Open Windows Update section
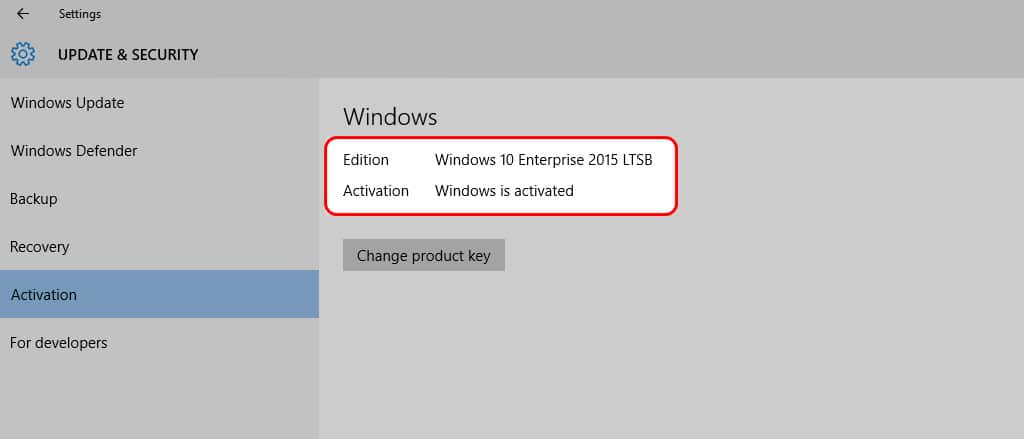Viewport: 1024px width, 439px height. pyautogui.click(x=159, y=103)
